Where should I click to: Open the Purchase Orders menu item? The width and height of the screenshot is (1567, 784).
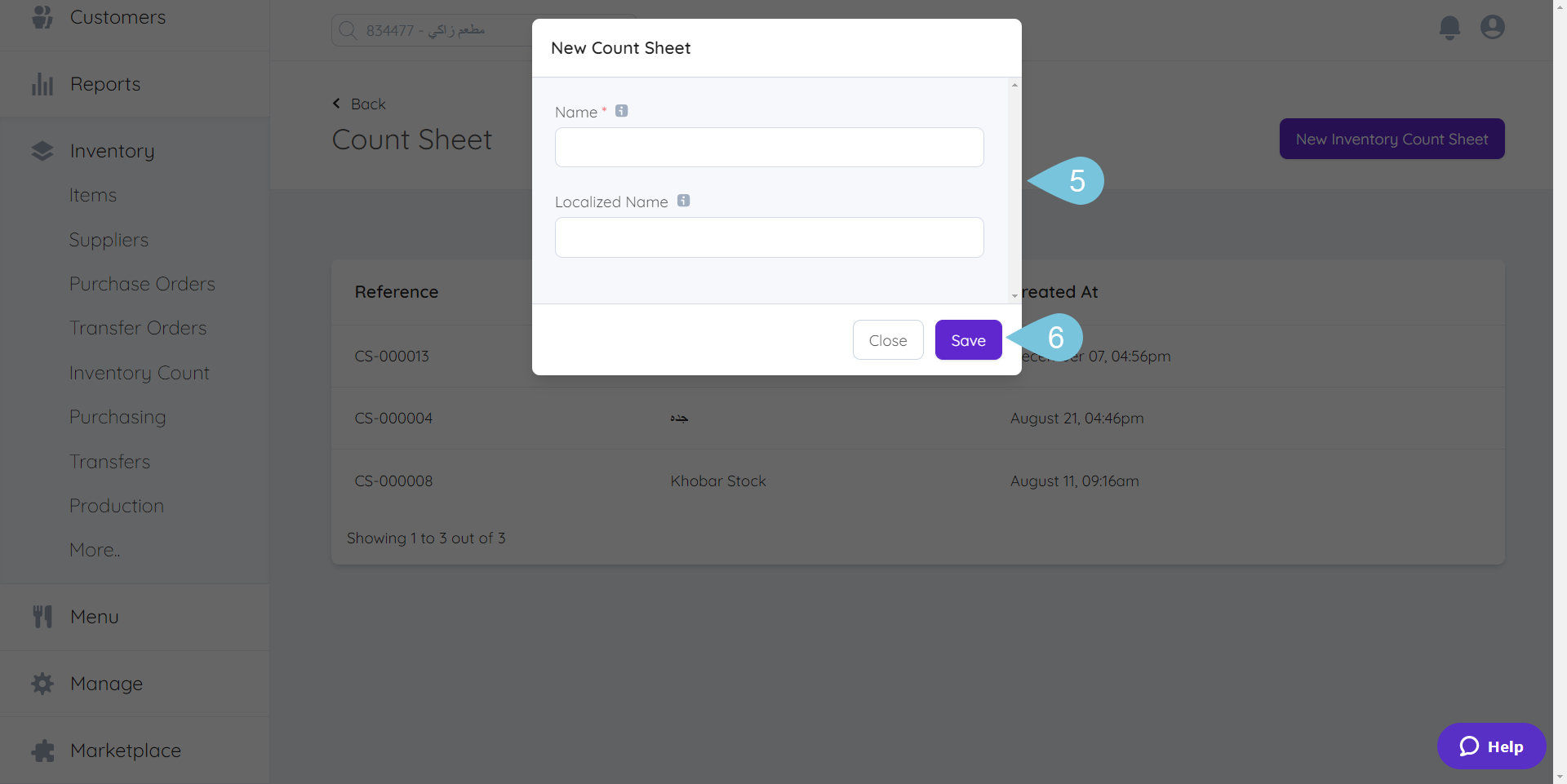(142, 284)
